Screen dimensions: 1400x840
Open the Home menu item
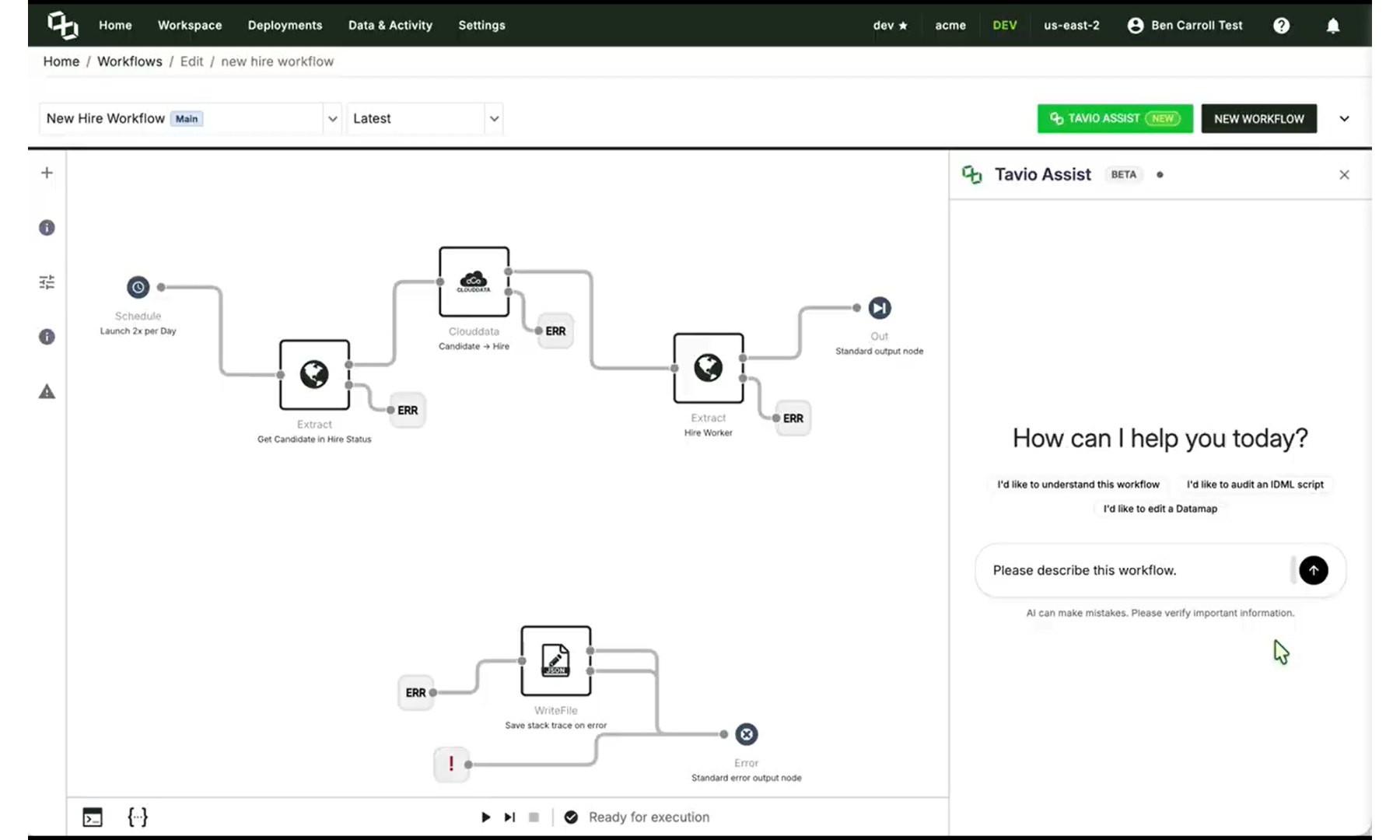pos(115,26)
